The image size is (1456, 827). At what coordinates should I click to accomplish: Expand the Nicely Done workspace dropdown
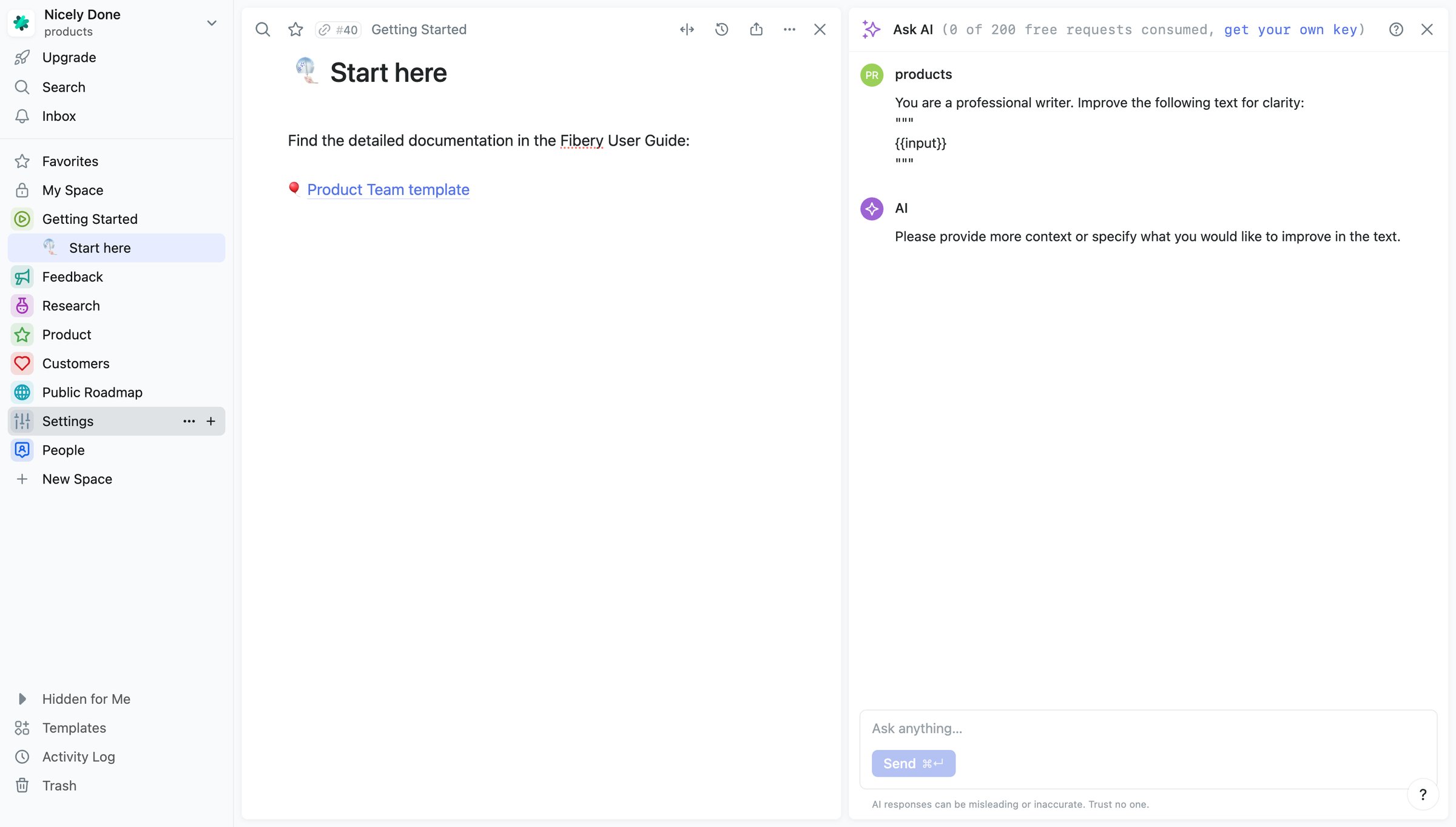pos(212,23)
